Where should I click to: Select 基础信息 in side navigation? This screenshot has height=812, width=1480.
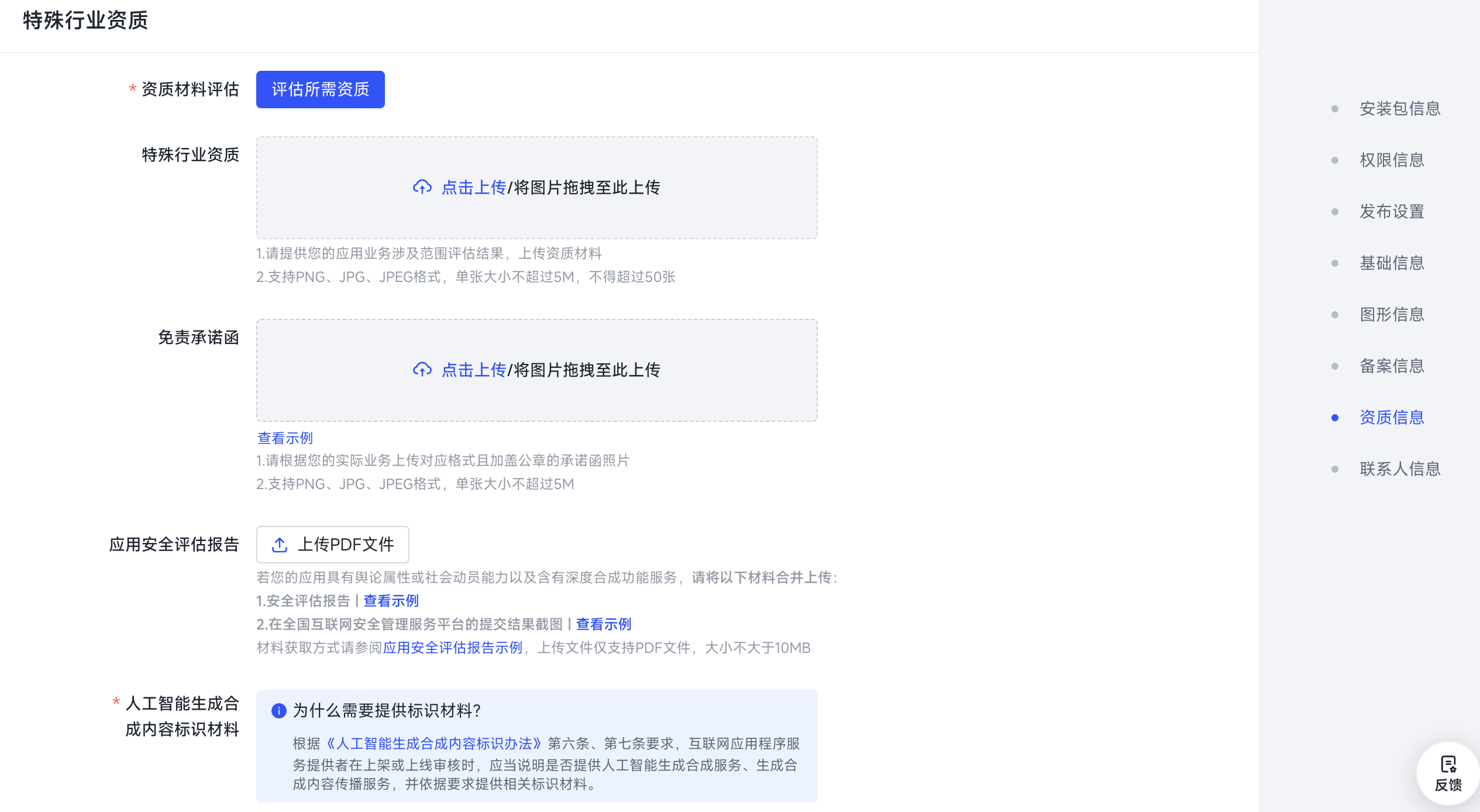coord(1391,263)
